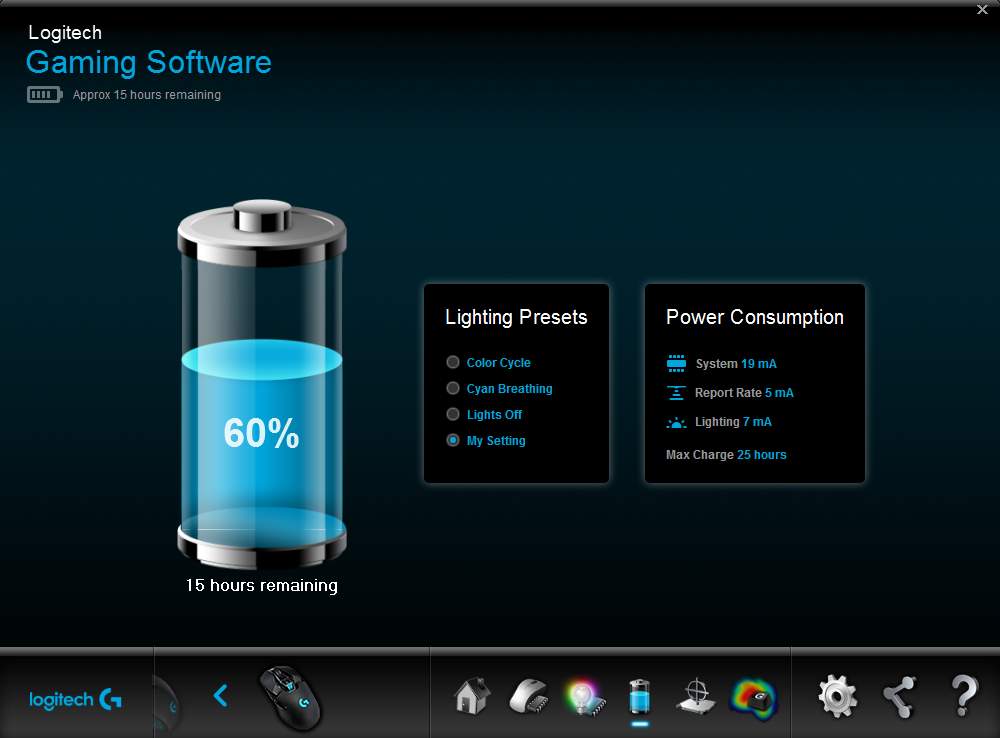1000x738 pixels.
Task: Open input analysis heatmap icon
Action: (x=753, y=694)
